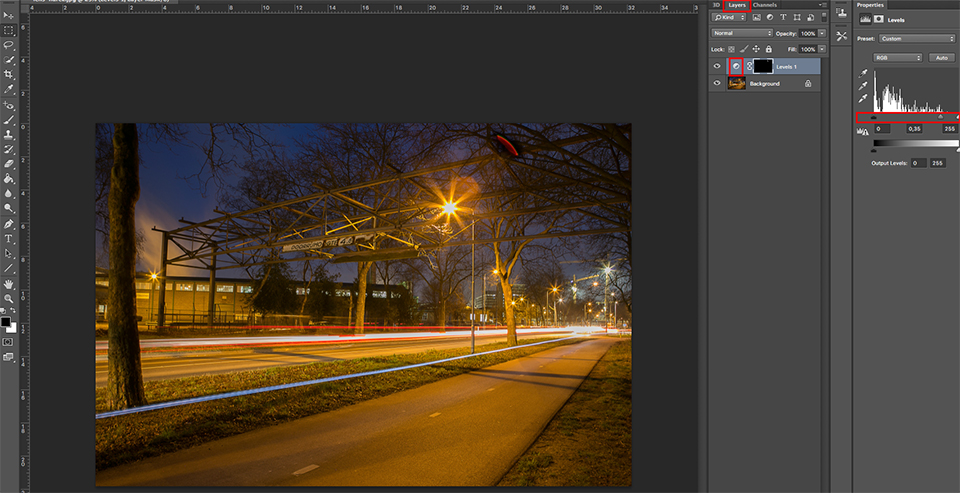This screenshot has height=493, width=960.
Task: Click the midtone value field 0,35
Action: point(915,129)
